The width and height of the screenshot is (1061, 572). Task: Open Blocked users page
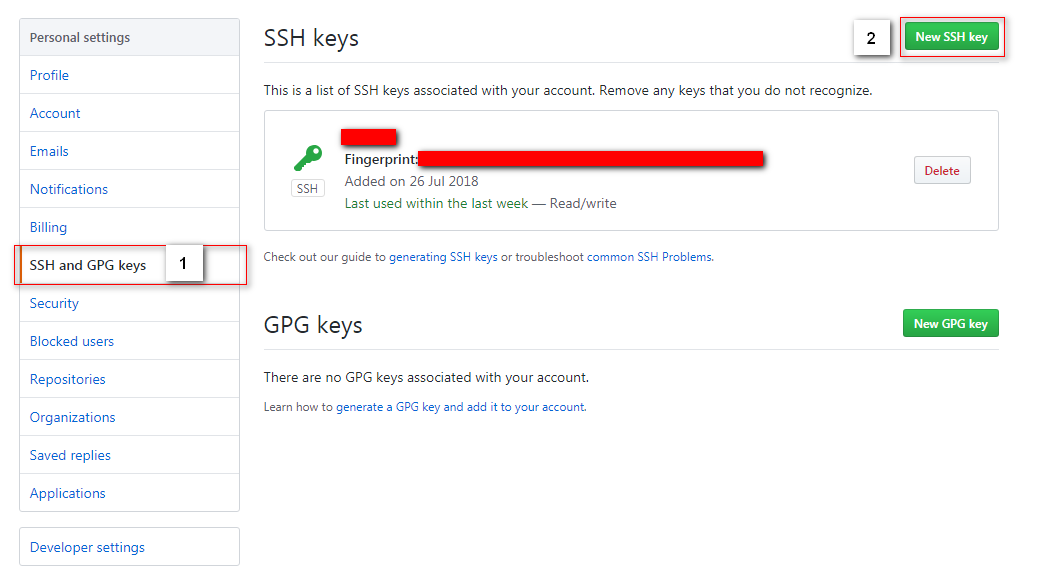(72, 341)
